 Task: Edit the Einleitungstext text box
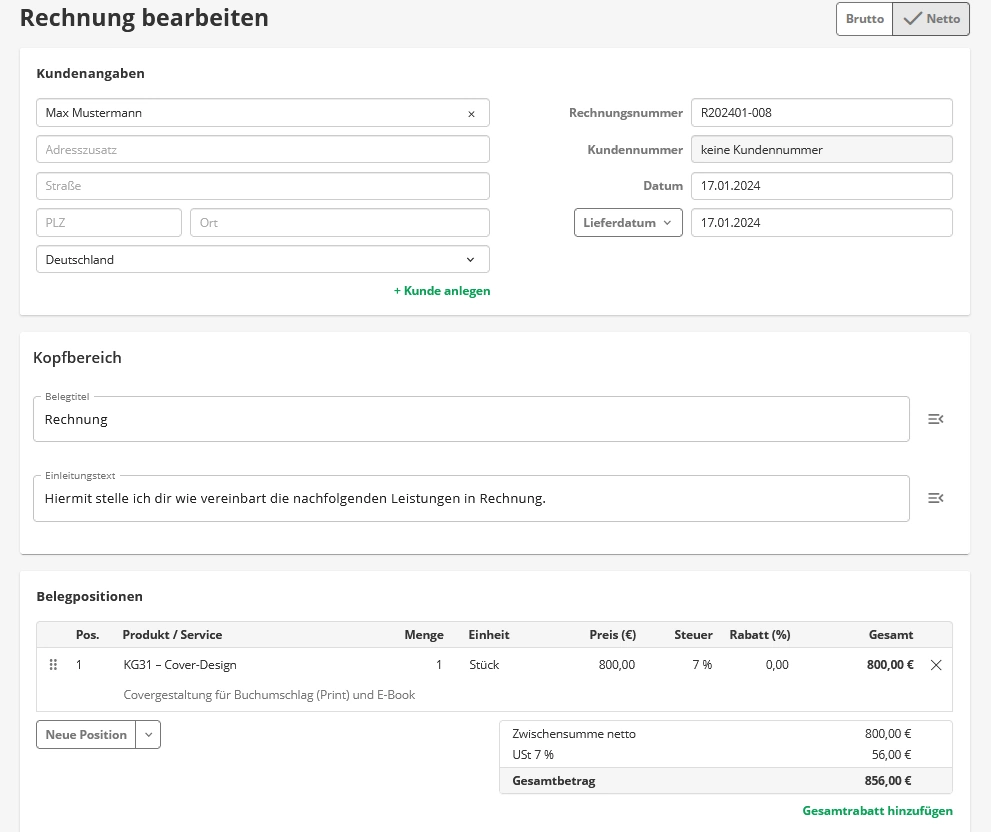pos(470,498)
